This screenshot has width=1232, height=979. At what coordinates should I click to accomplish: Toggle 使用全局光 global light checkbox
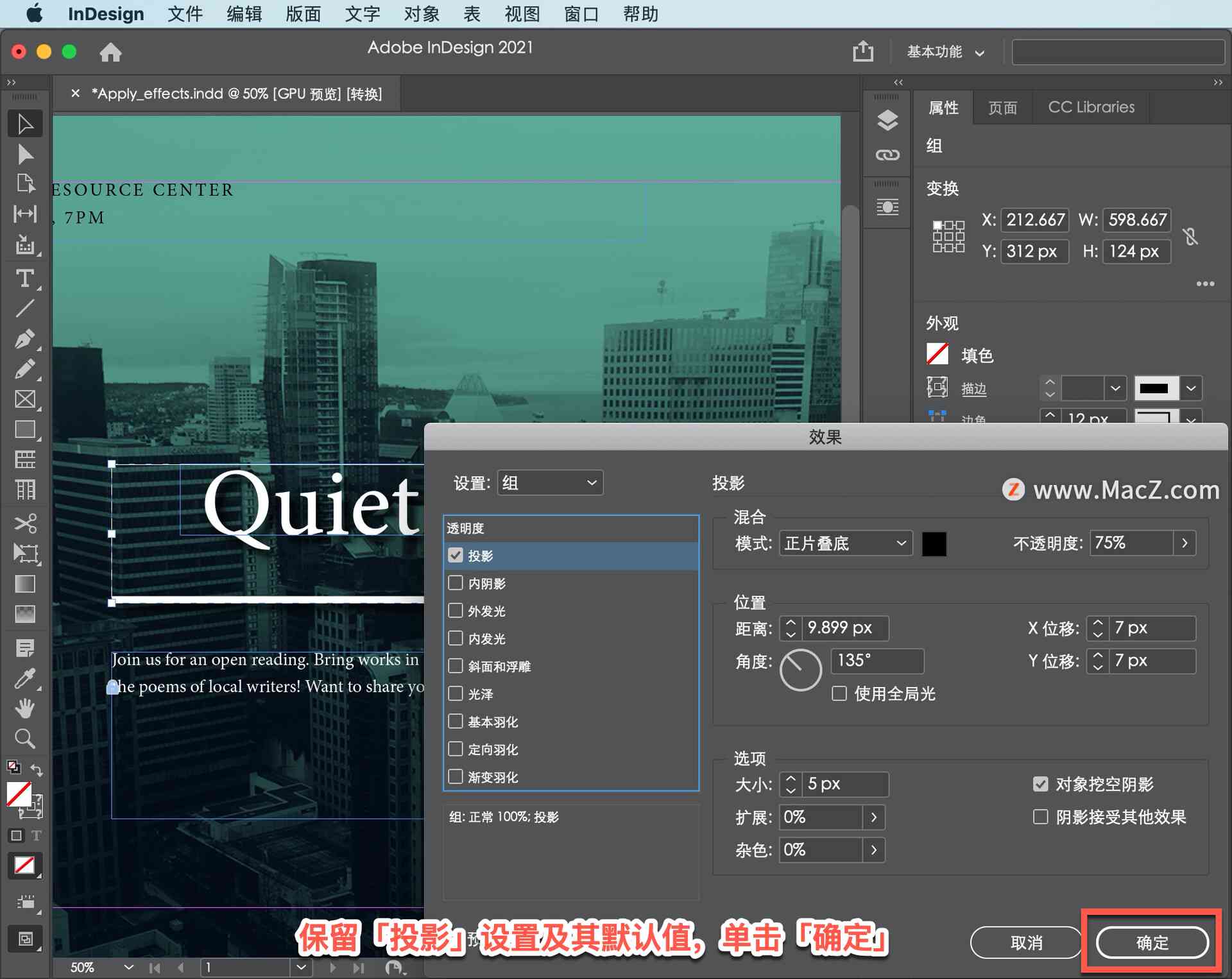(839, 694)
